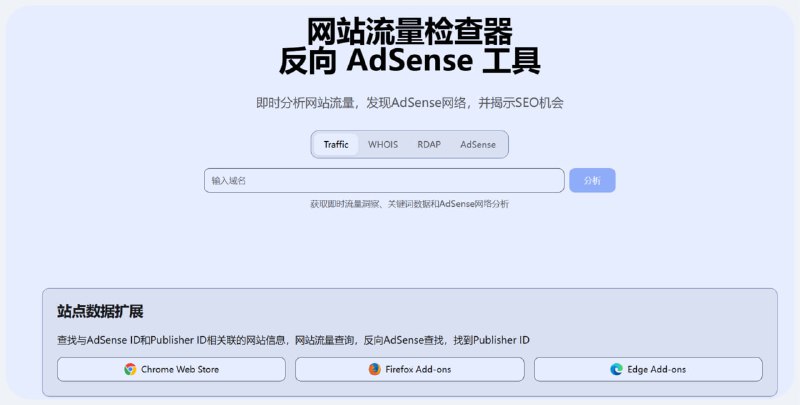Click the 站点数据扩展 section title
This screenshot has height=405, width=800.
100,311
